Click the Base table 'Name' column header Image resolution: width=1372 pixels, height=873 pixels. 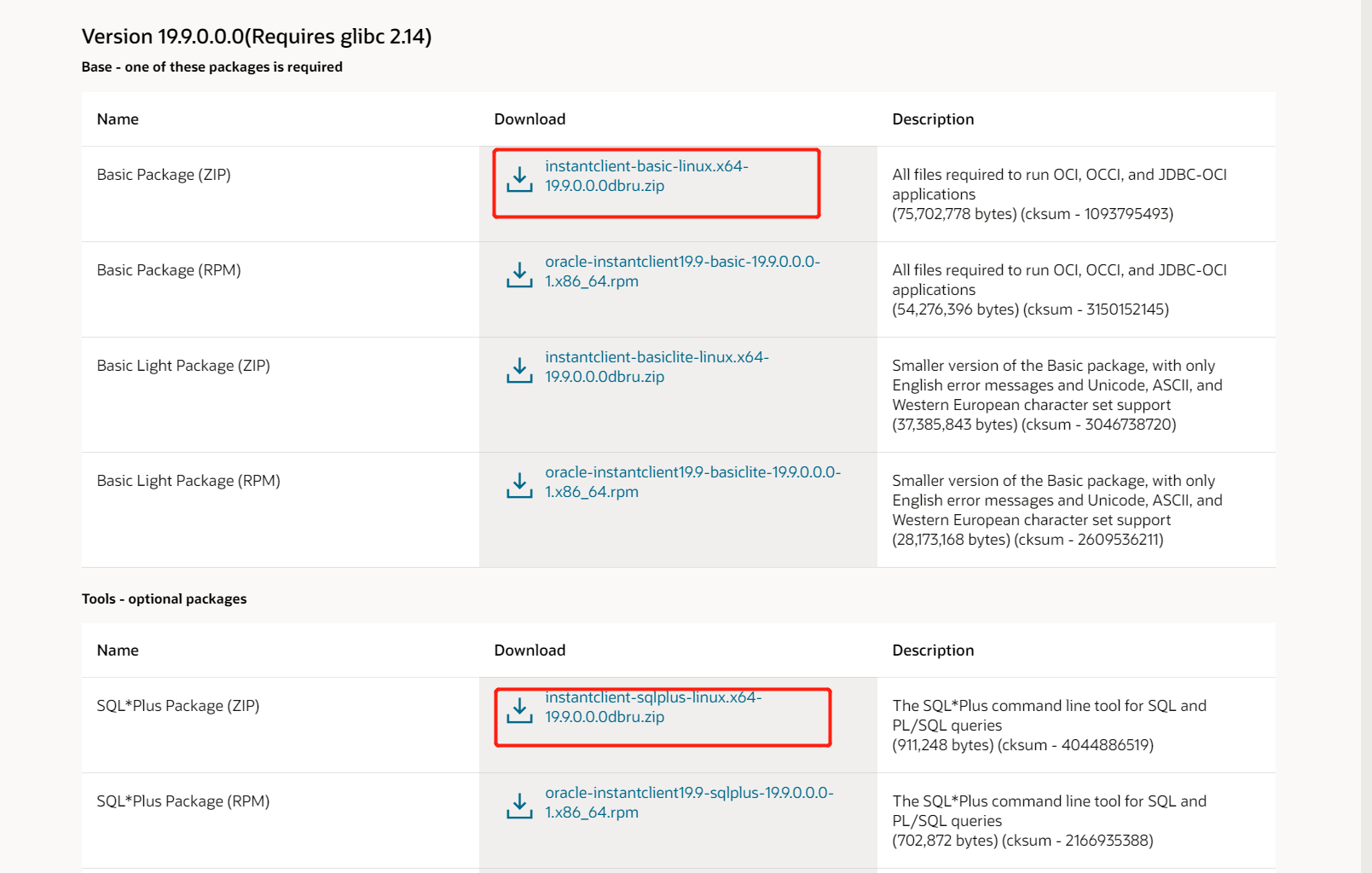[x=118, y=119]
